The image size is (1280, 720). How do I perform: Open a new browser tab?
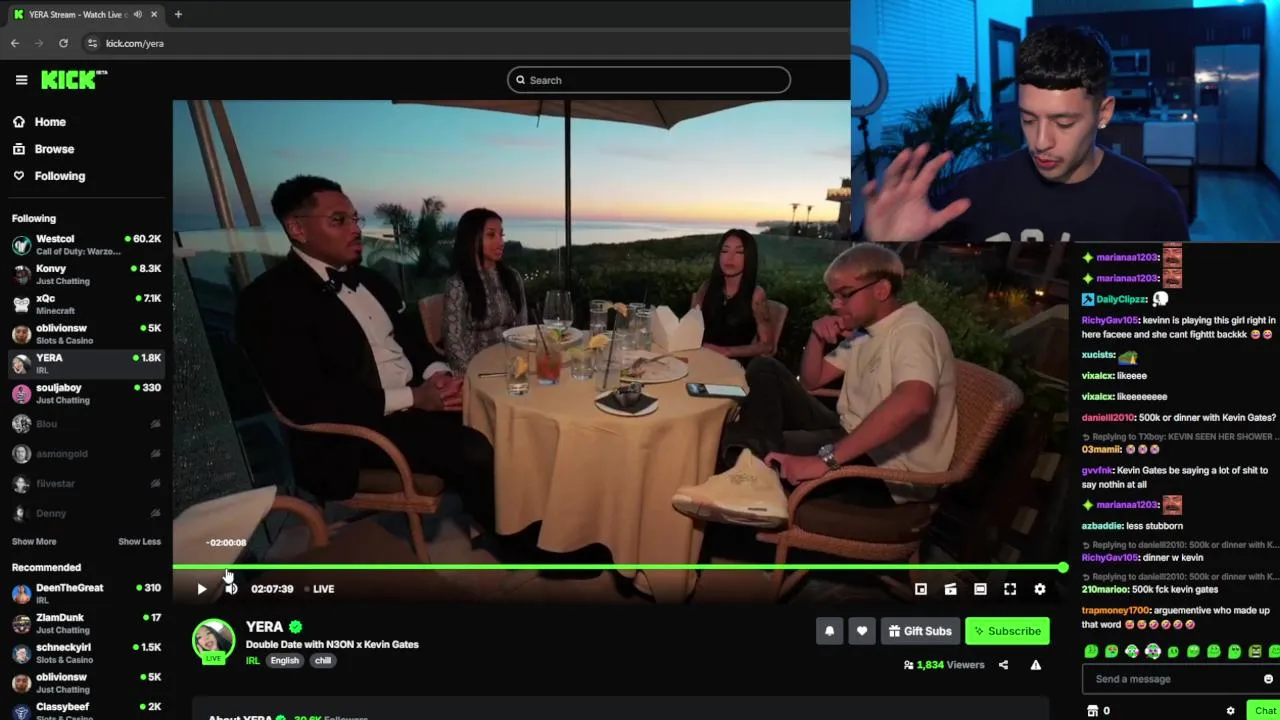click(178, 14)
